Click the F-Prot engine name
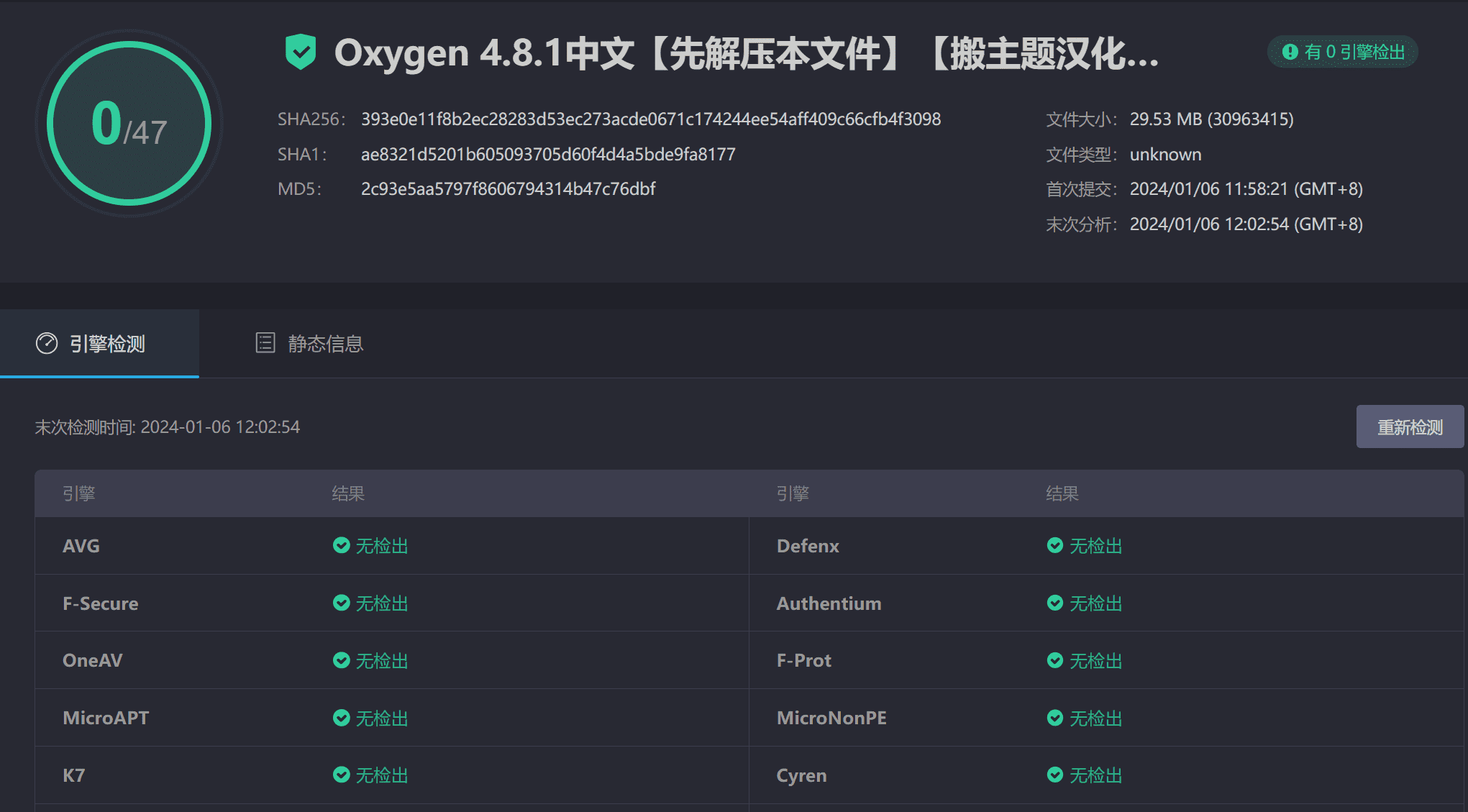The width and height of the screenshot is (1468, 812). click(804, 660)
